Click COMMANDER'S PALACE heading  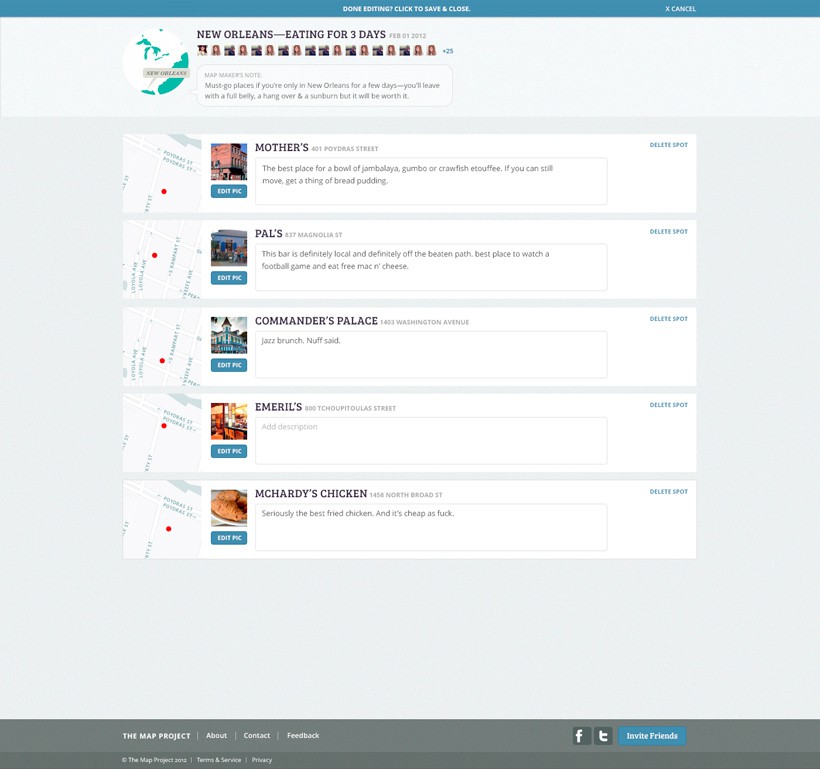tap(316, 321)
